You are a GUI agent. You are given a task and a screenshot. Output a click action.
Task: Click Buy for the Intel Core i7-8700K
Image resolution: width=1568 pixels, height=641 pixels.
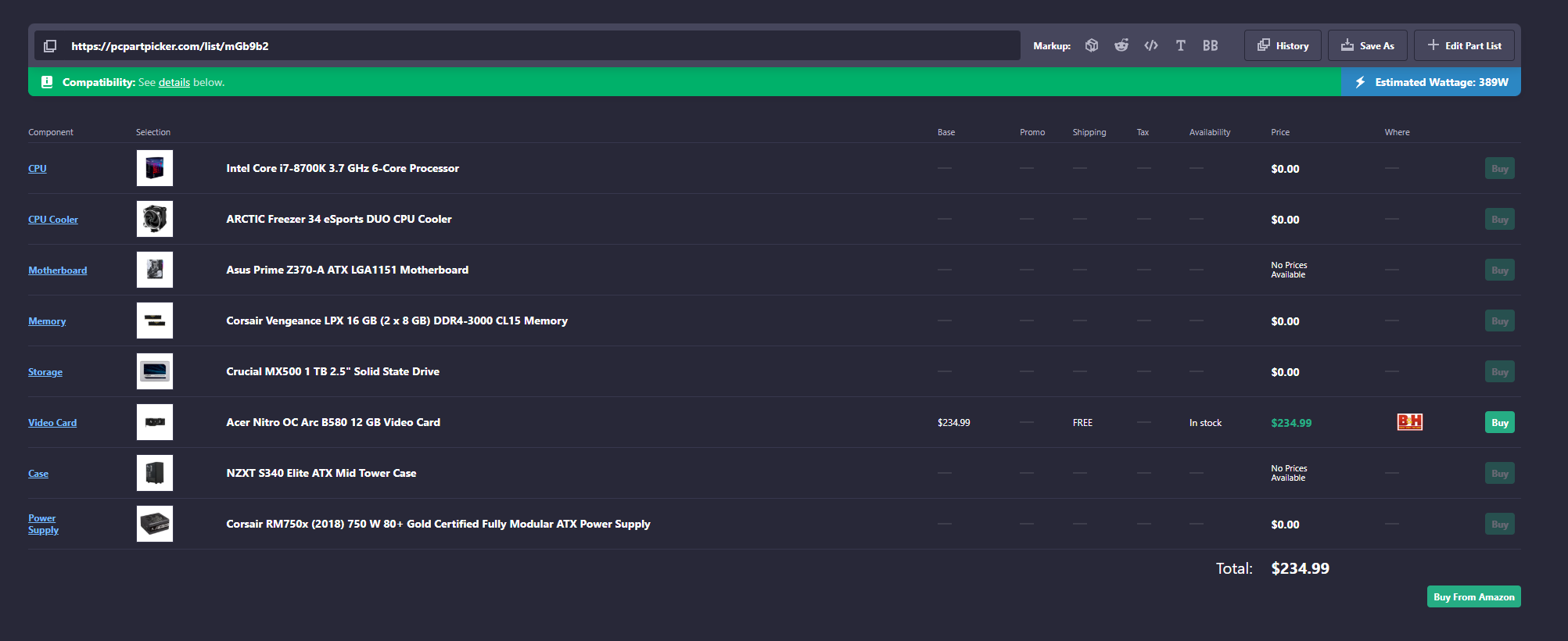[1500, 168]
